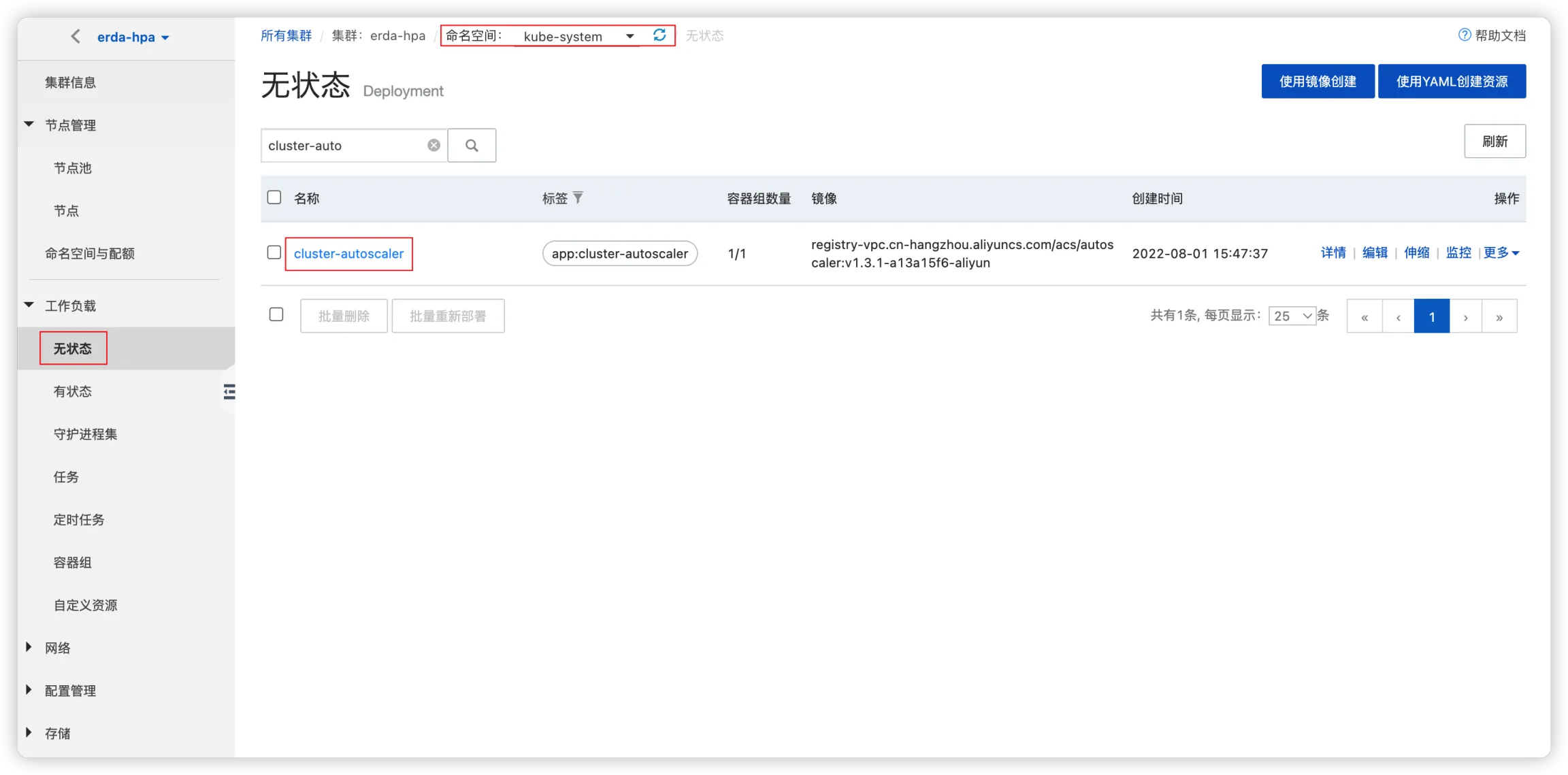Open the label filter funnel icon
This screenshot has height=775, width=1568.
click(x=578, y=198)
